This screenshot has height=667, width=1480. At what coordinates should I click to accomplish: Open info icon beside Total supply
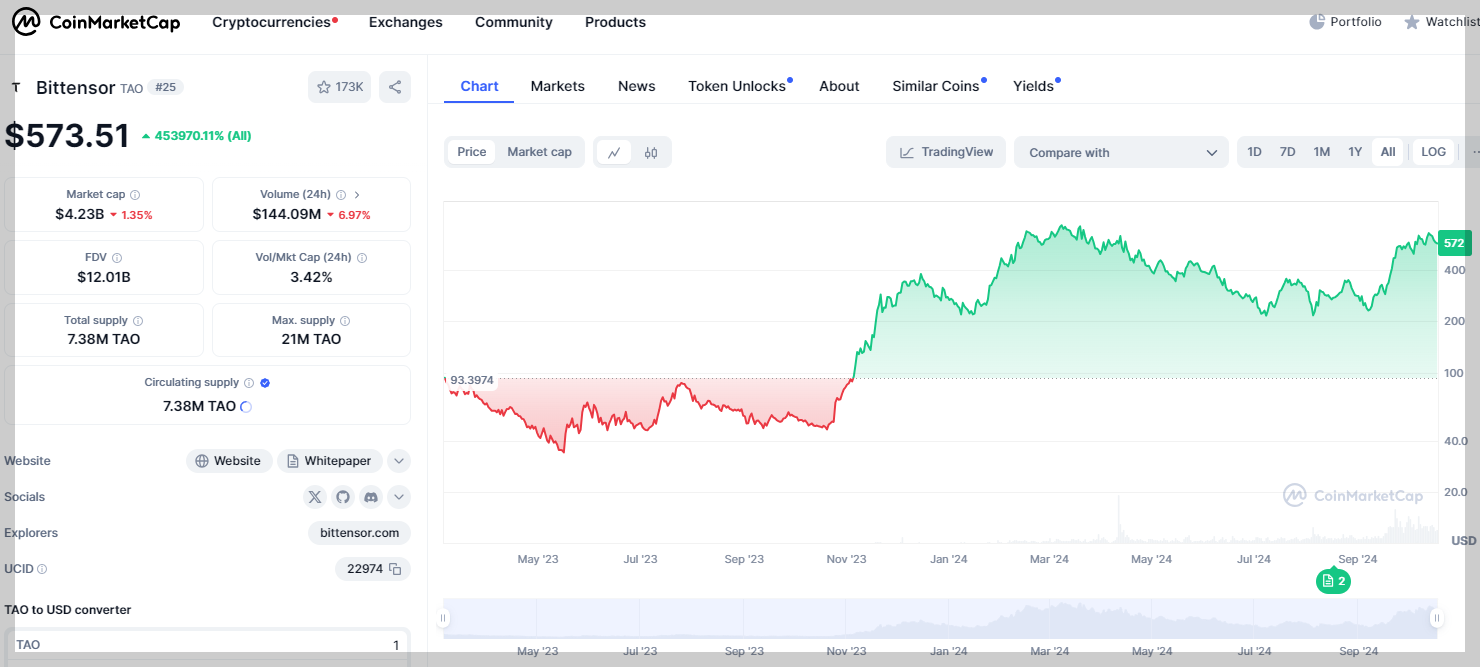138,321
